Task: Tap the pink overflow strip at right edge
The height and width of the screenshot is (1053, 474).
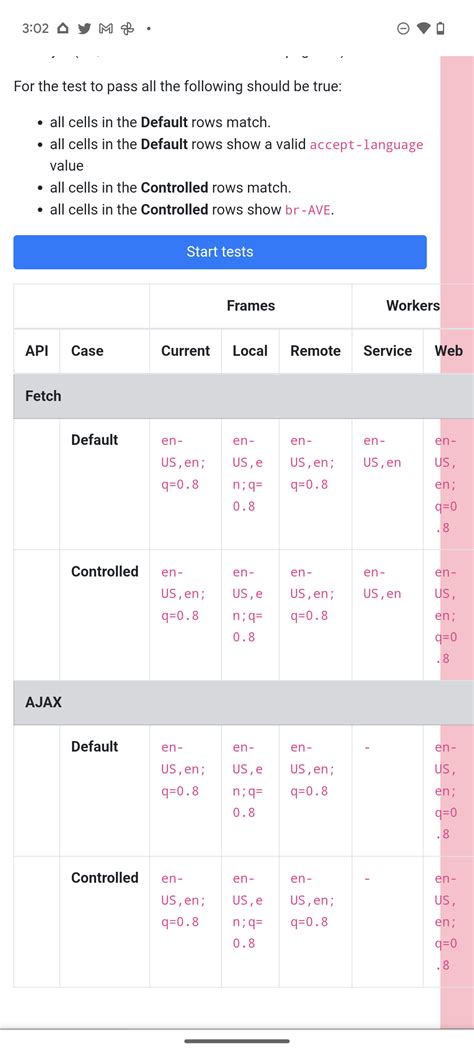Action: click(x=457, y=542)
